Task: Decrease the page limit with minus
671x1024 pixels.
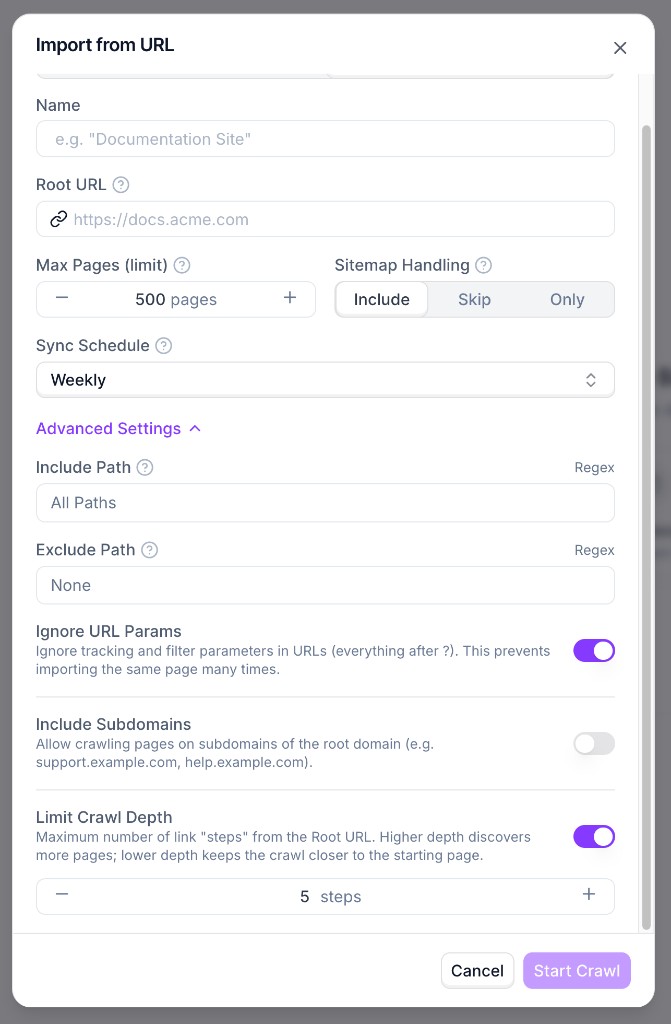Action: pos(62,299)
